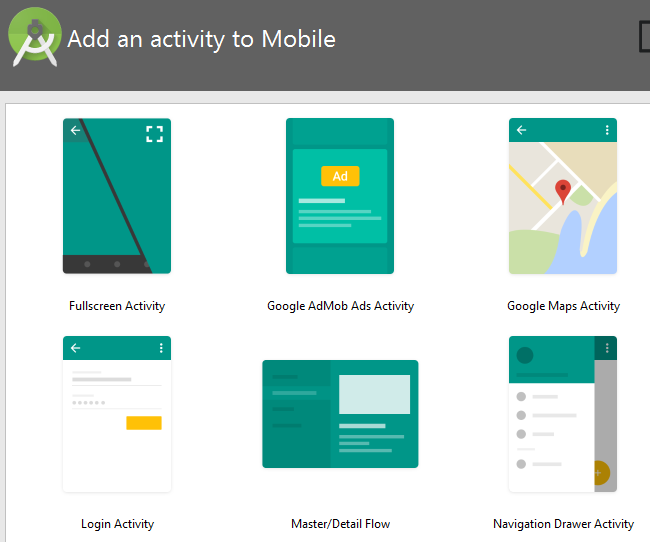This screenshot has height=542, width=650.
Task: Click the "Google AdMob Ads Activity" label
Action: (x=340, y=306)
